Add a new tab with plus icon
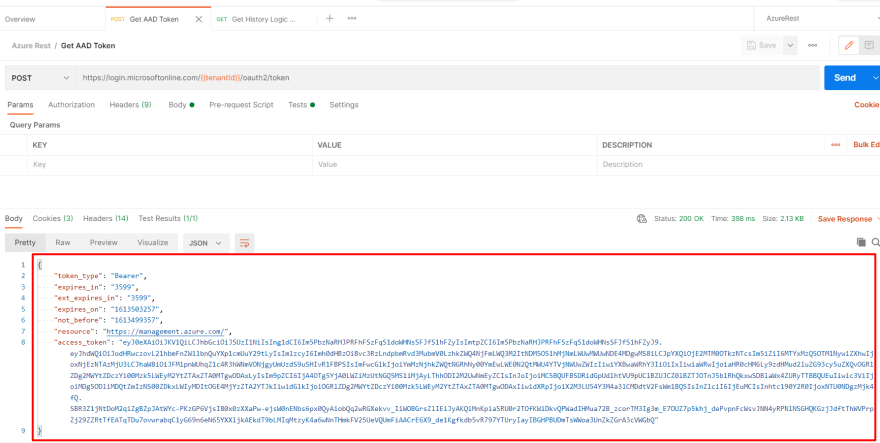880x443 pixels. [x=329, y=18]
